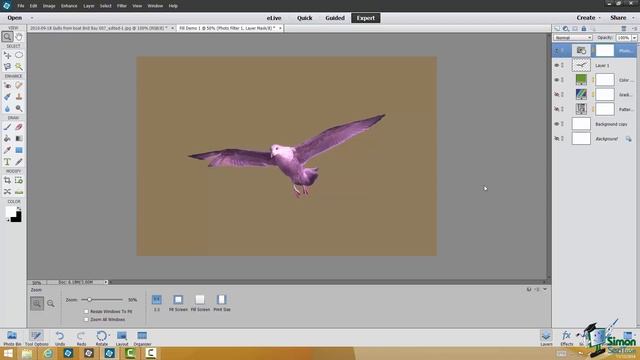The width and height of the screenshot is (640, 360).
Task: Hide the Layer 1 layer
Action: (556, 65)
